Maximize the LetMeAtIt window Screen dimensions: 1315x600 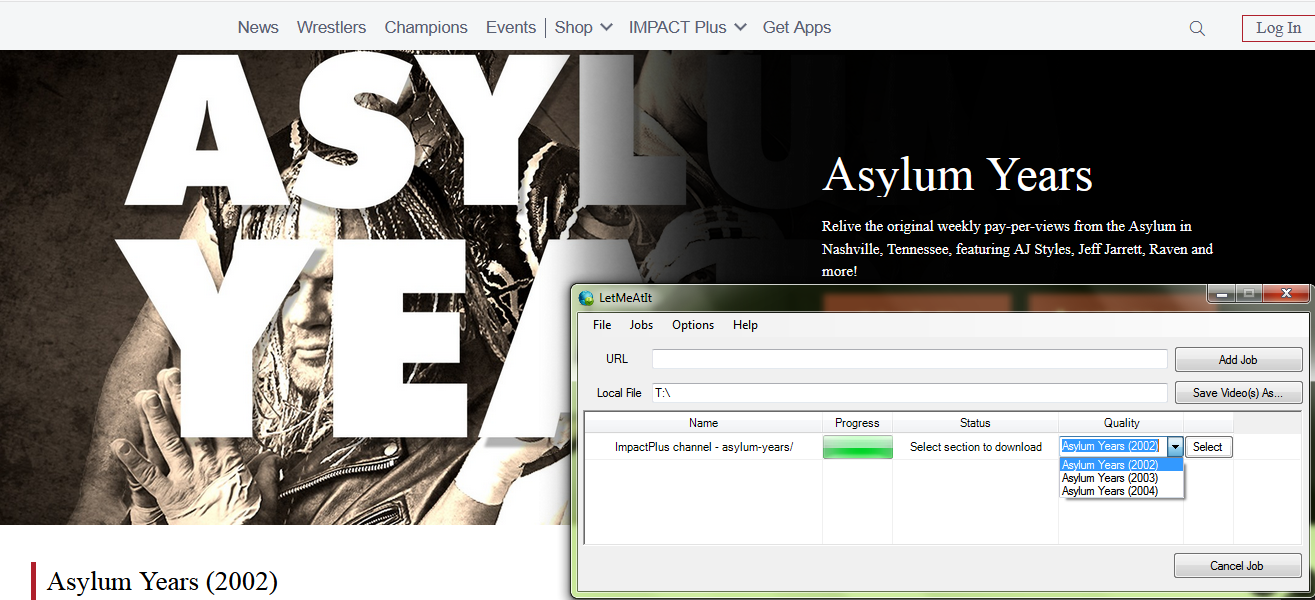(x=1248, y=294)
